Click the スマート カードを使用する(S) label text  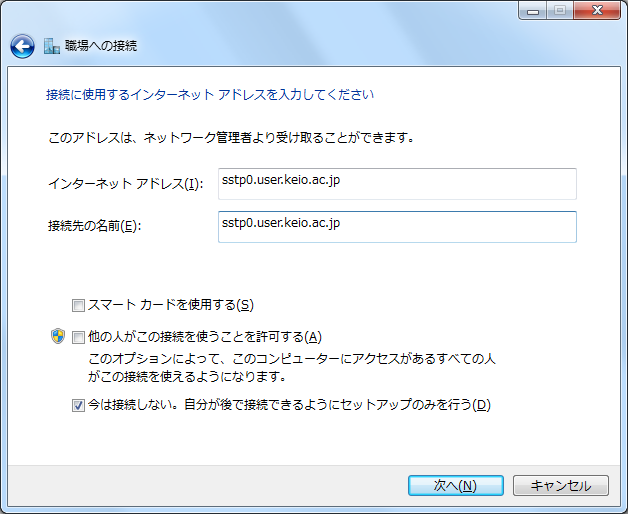point(170,304)
